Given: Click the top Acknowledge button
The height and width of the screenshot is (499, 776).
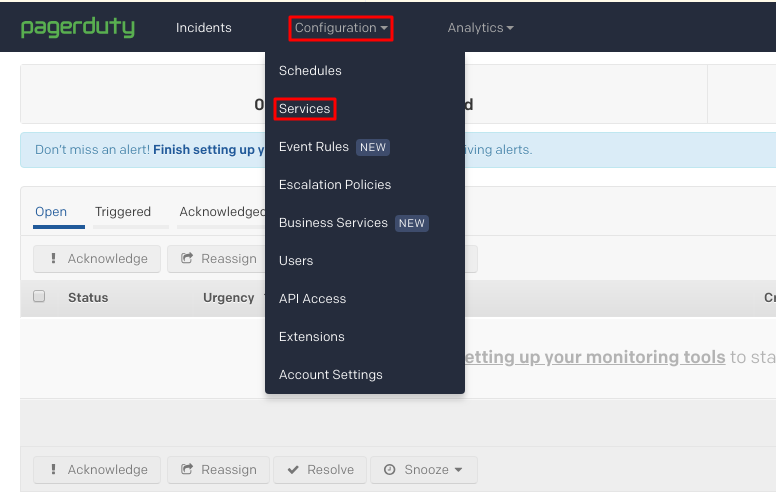Looking at the screenshot, I should (97, 259).
